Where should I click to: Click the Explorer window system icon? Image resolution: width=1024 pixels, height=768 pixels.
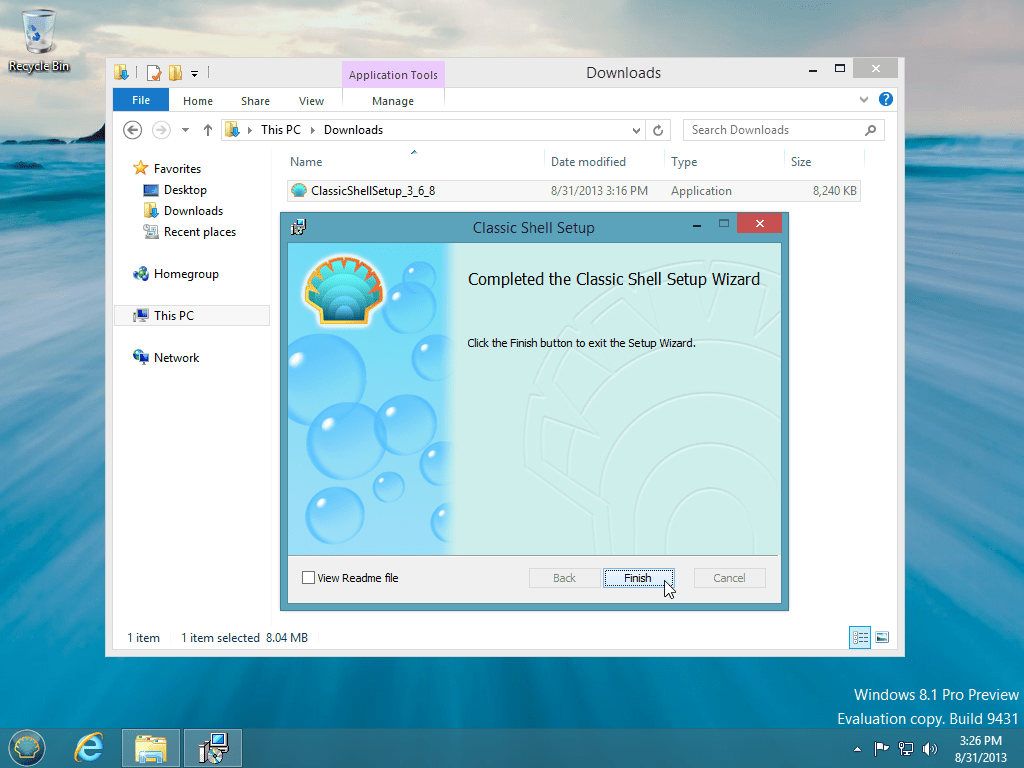click(x=121, y=72)
